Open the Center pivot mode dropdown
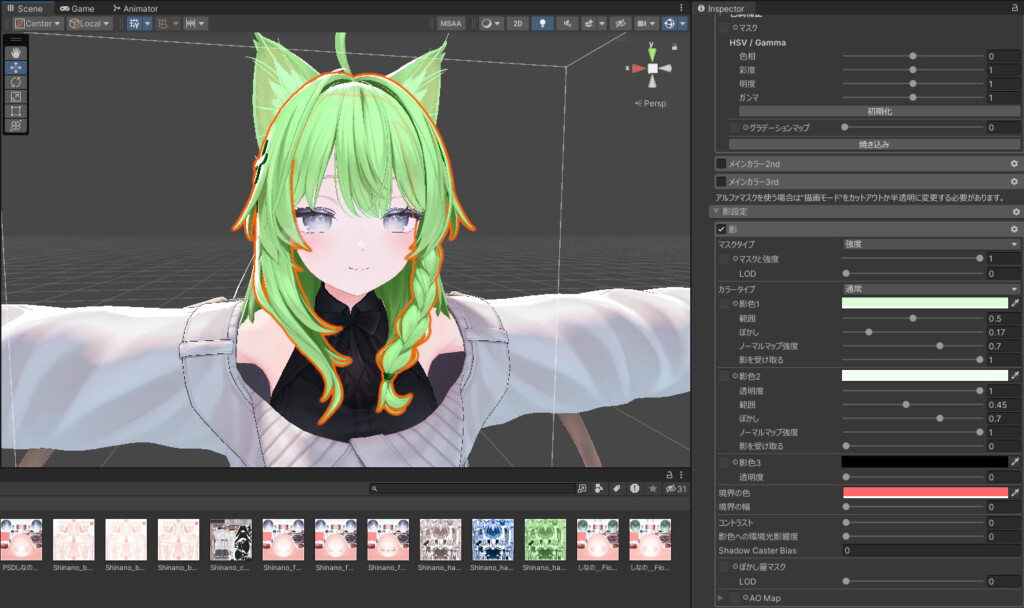 point(37,24)
